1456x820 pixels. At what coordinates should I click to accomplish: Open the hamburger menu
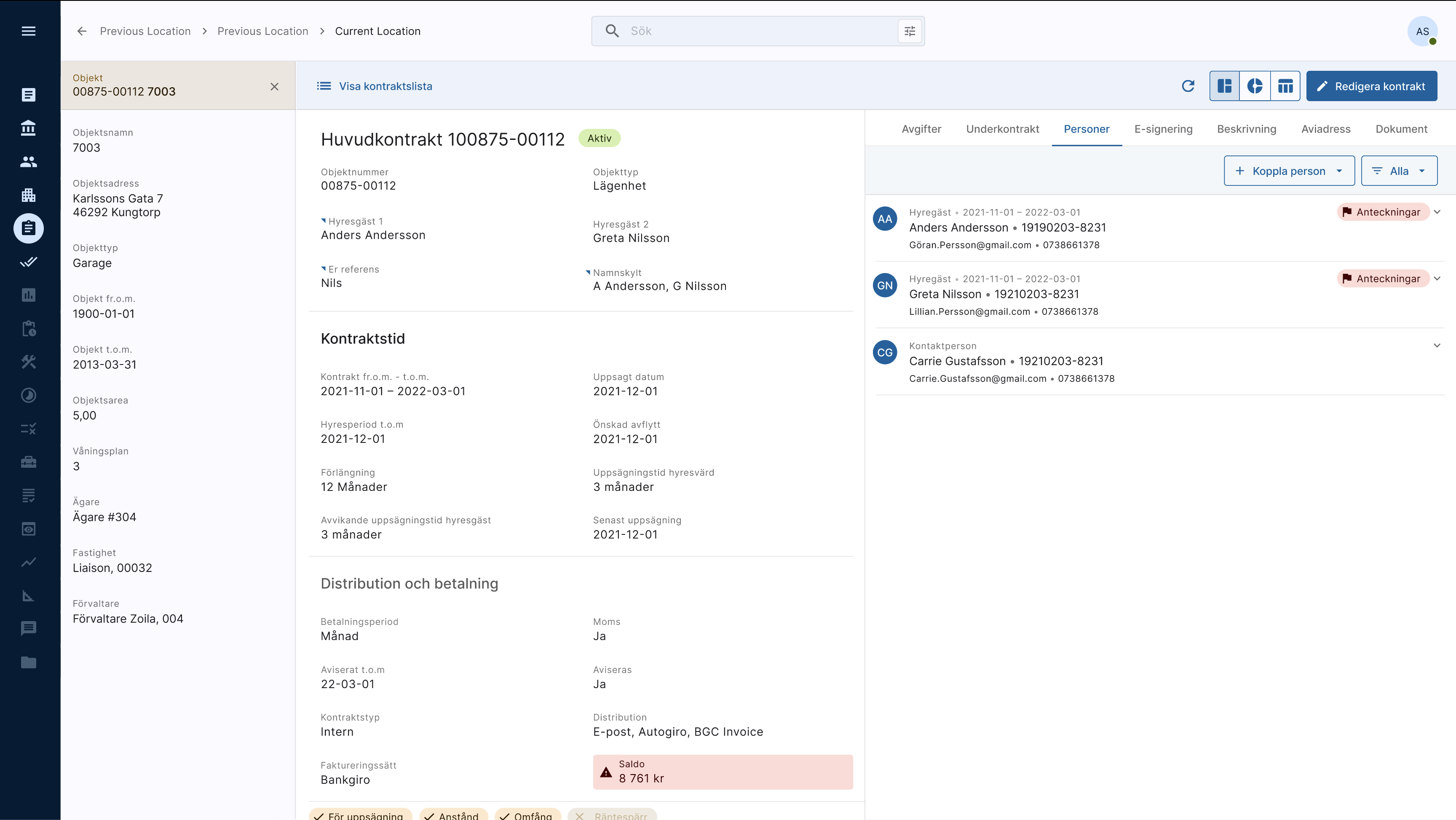coord(28,31)
